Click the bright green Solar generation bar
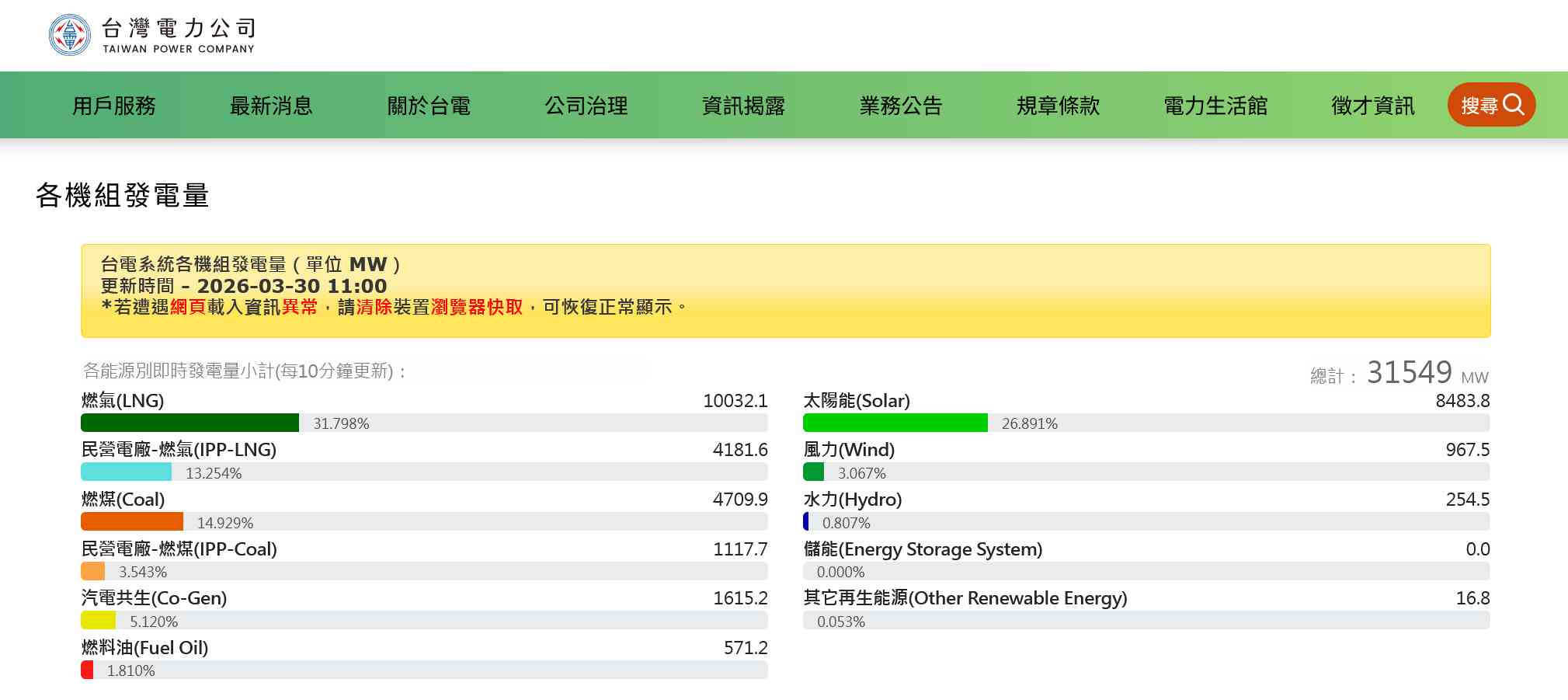The image size is (1568, 700). tap(895, 423)
